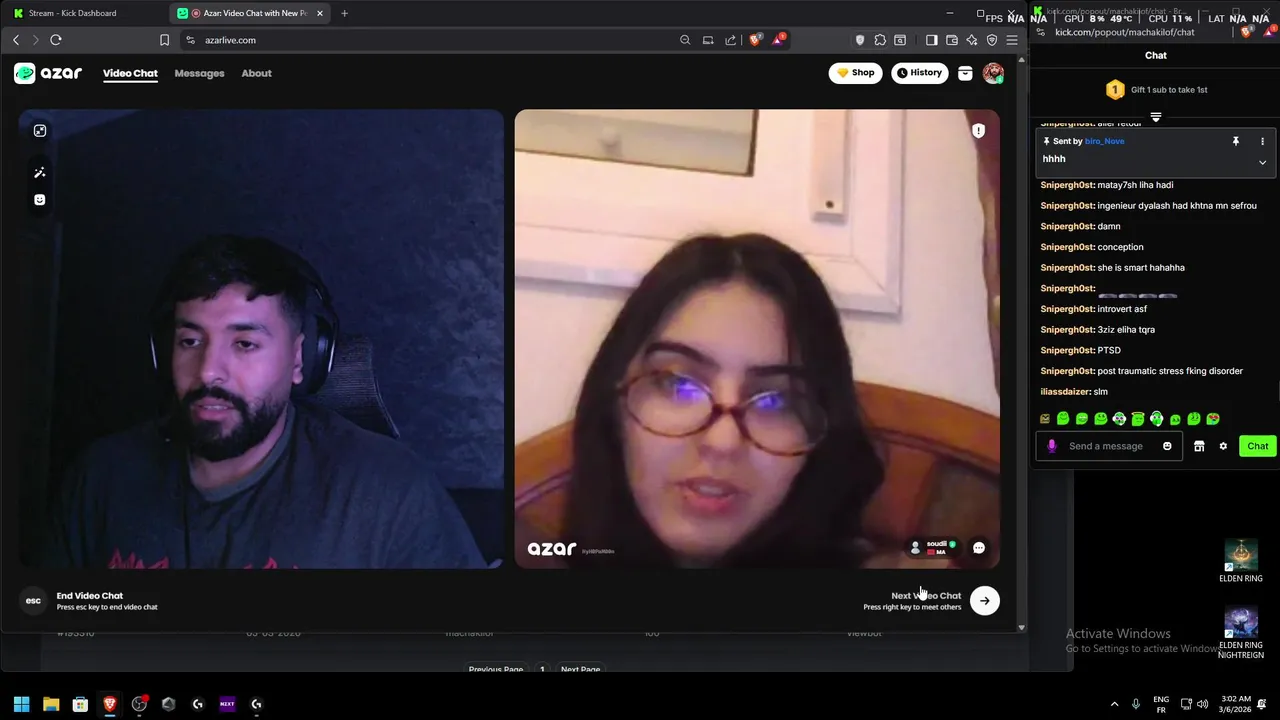The image size is (1280, 720).
Task: Close the Azar Video Chat tab
Action: pos(320,13)
